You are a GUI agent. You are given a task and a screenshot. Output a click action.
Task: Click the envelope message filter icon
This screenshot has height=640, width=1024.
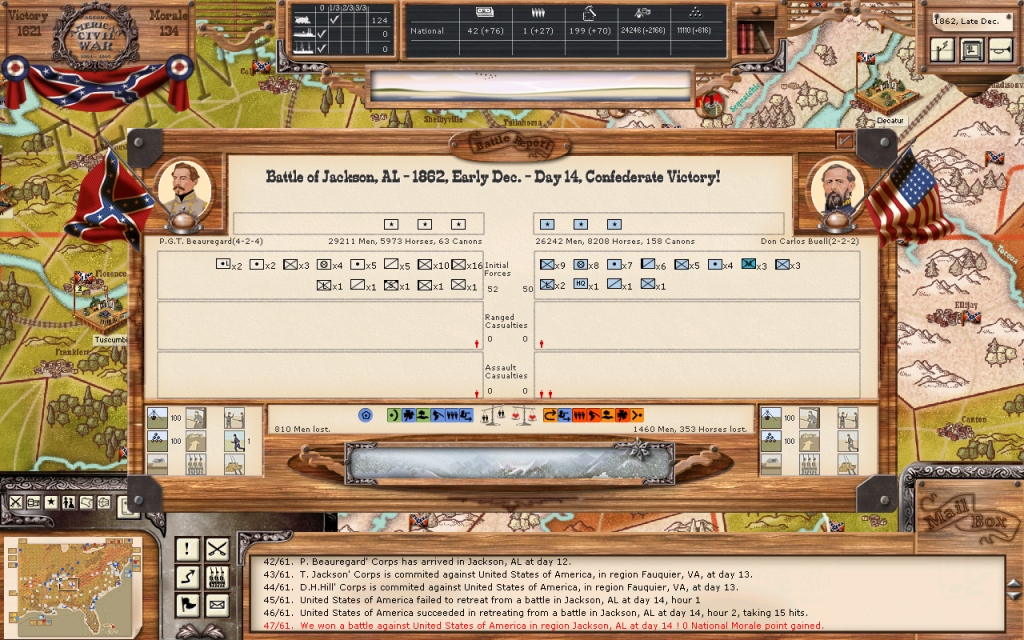click(x=217, y=605)
